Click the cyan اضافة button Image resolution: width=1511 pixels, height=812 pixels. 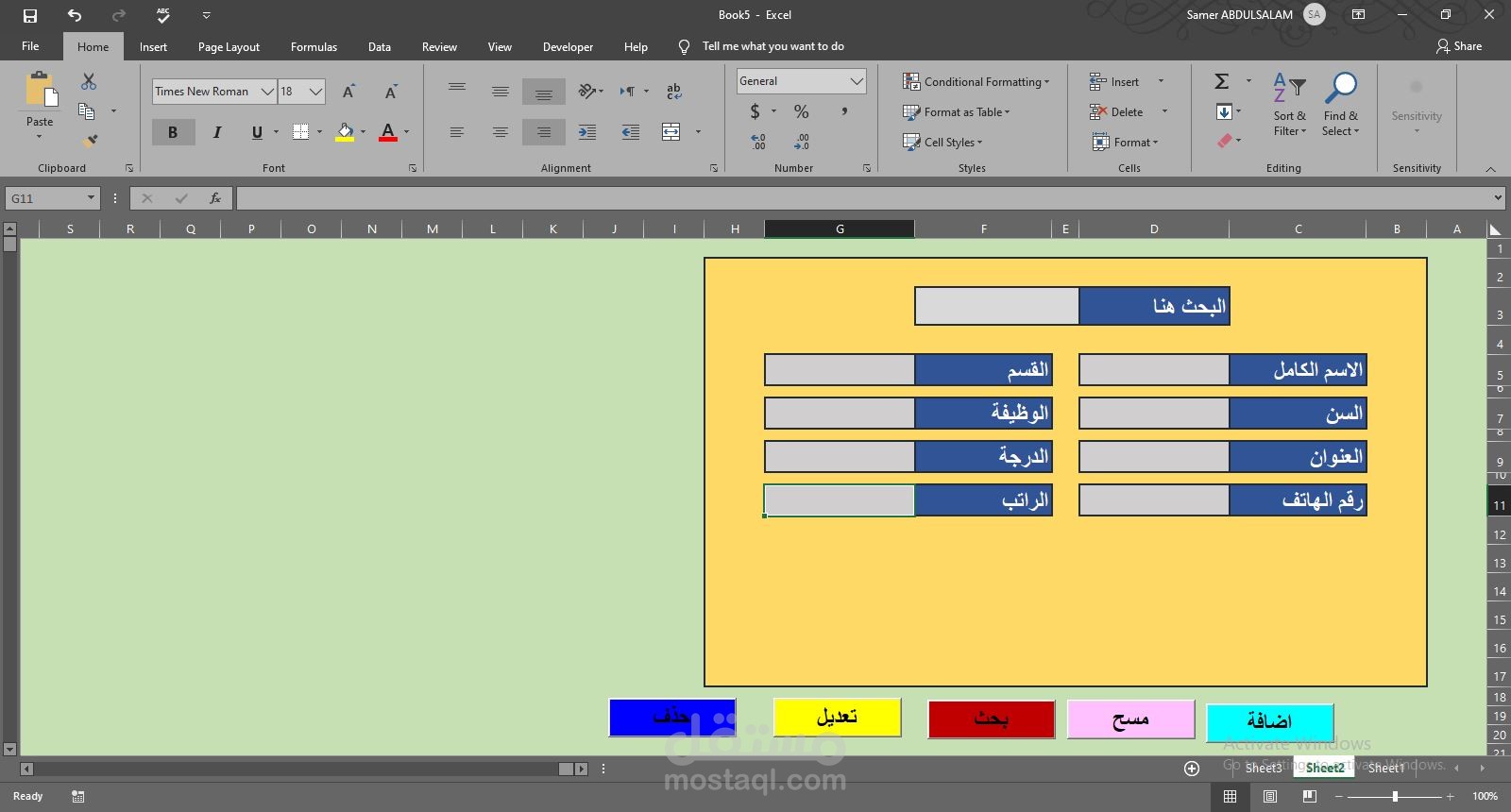[x=1270, y=722]
